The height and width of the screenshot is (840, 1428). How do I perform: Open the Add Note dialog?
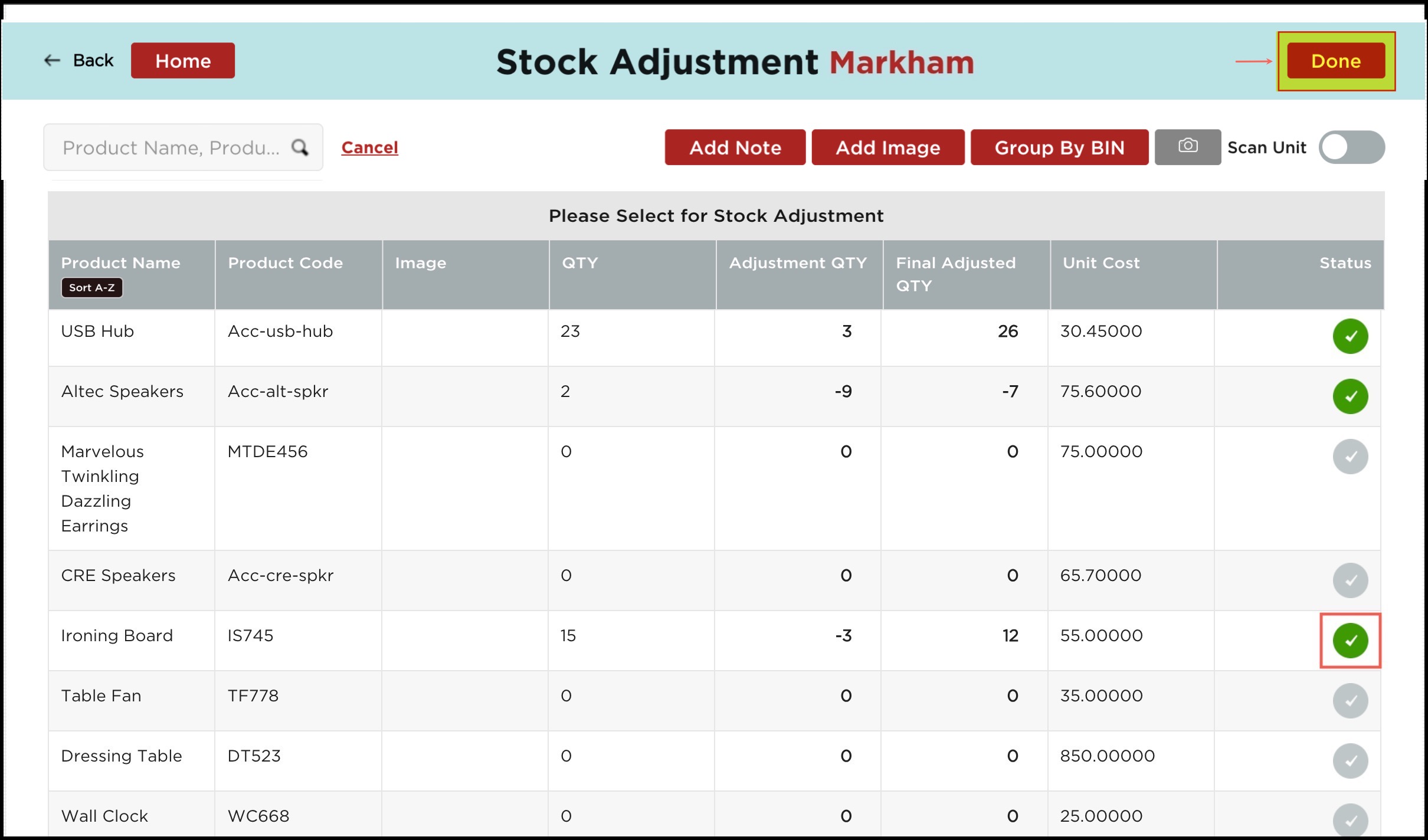[735, 147]
